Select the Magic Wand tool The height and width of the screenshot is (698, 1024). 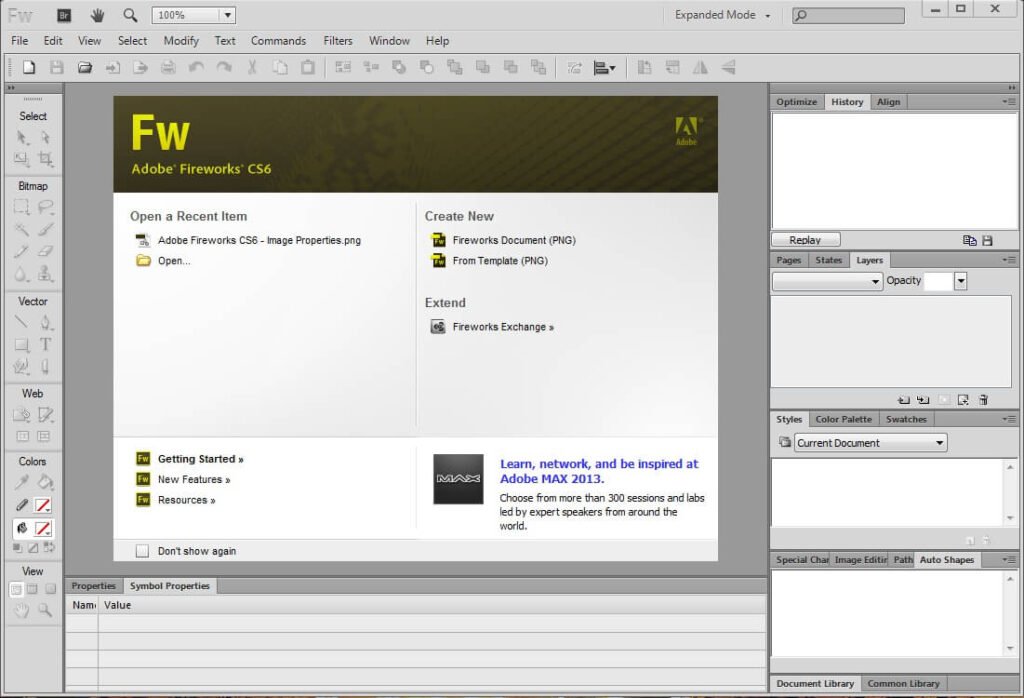pyautogui.click(x=22, y=229)
